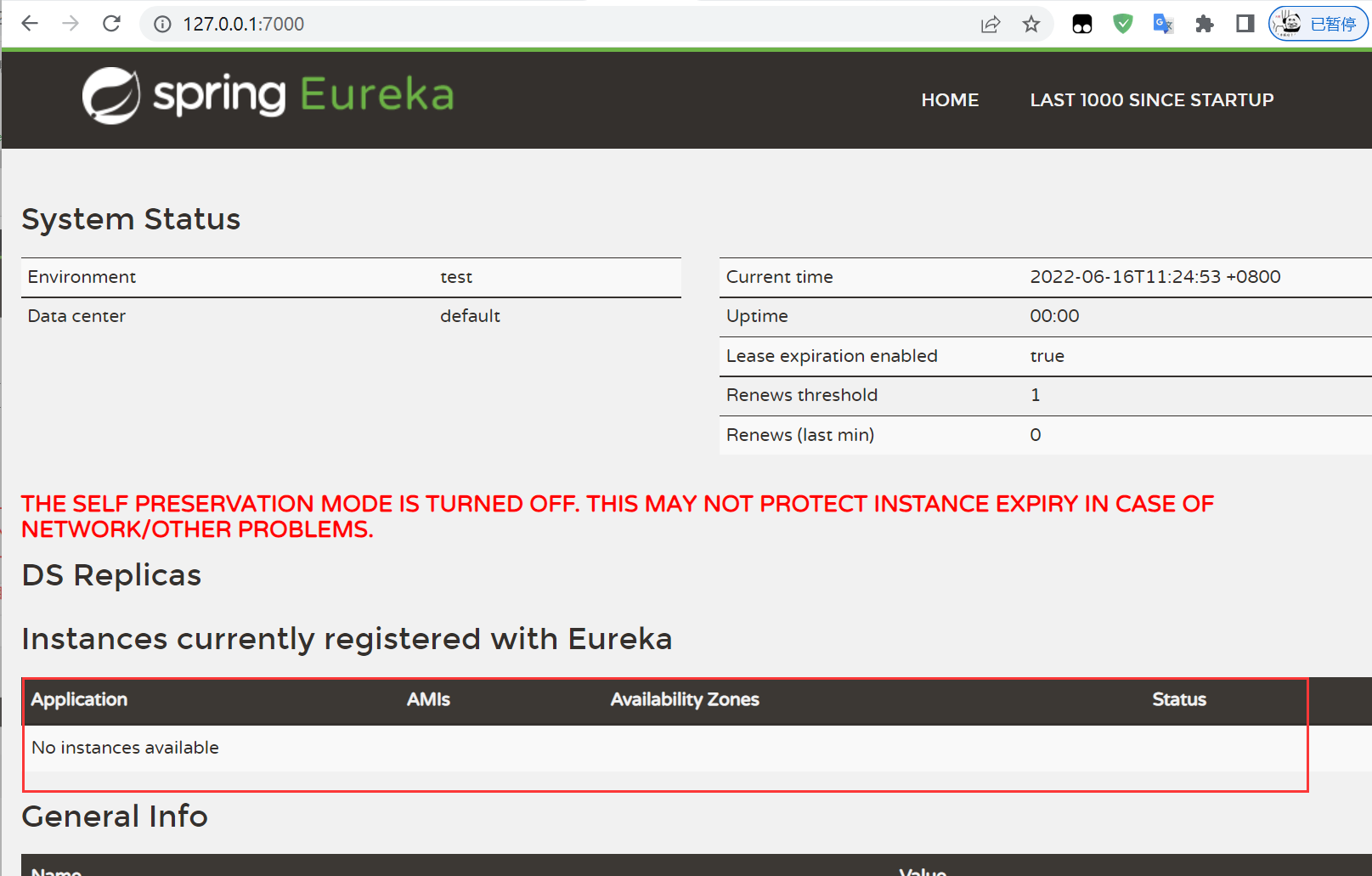Select the timestamp 2022-06-16T11:24:53 +0800
The image size is (1372, 876).
(1155, 277)
